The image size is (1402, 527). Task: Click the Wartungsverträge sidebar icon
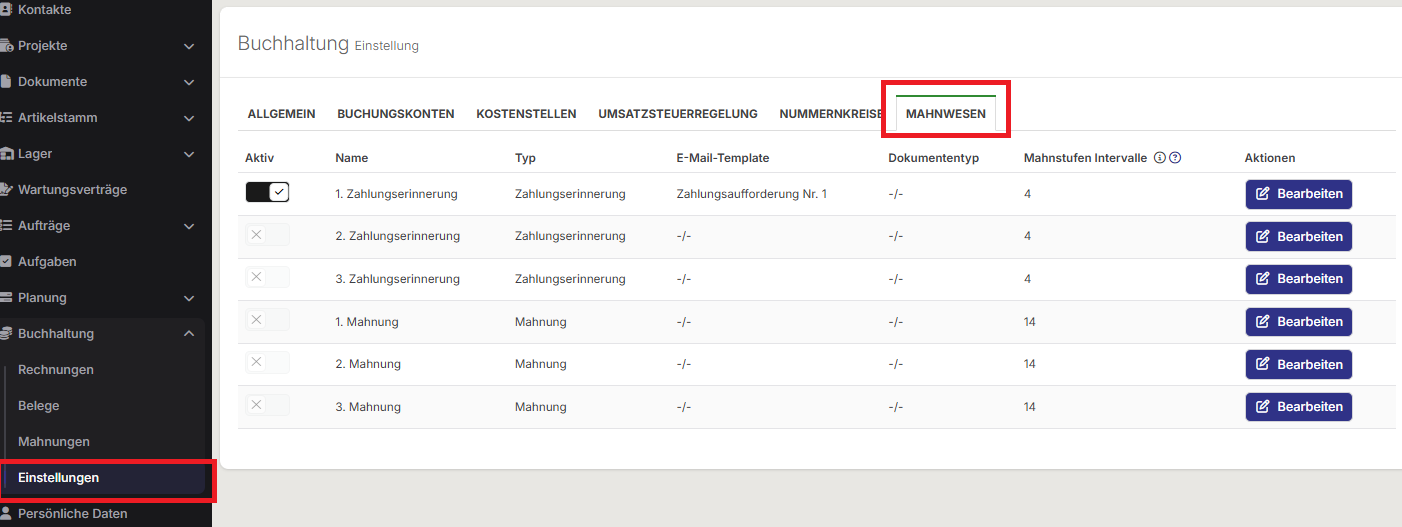[x=6, y=190]
